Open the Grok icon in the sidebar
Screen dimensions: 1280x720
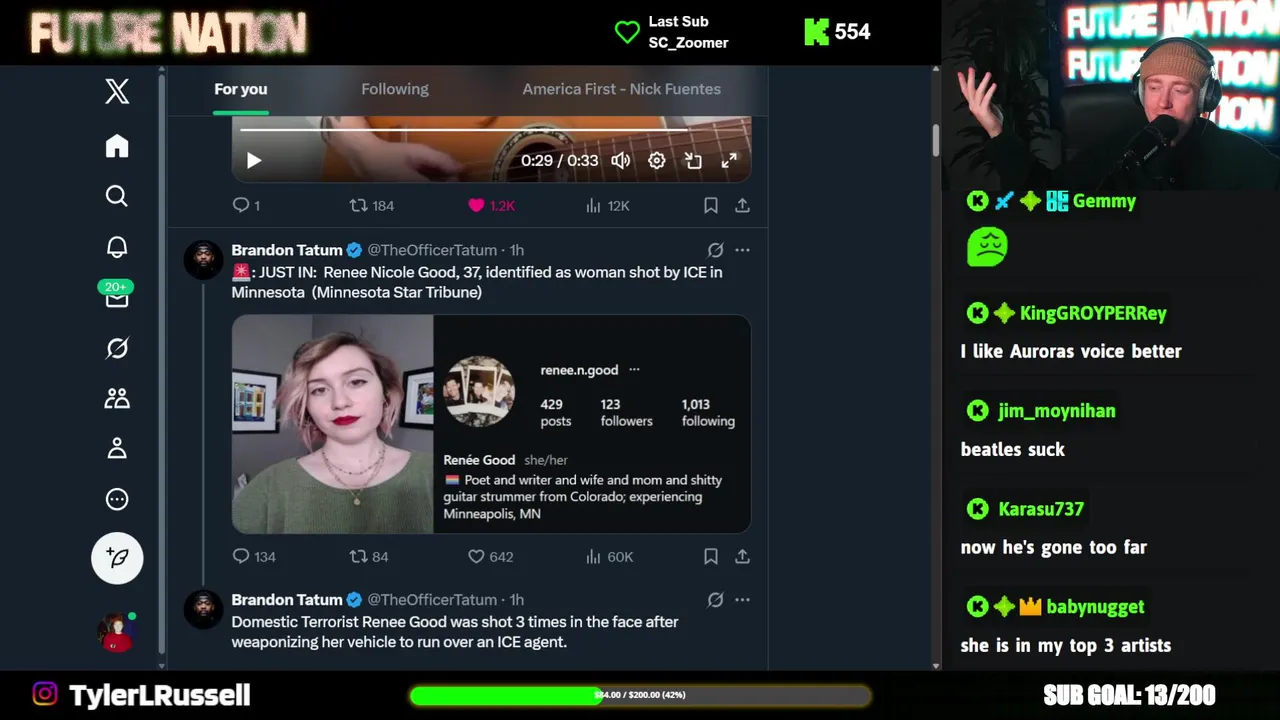point(117,348)
